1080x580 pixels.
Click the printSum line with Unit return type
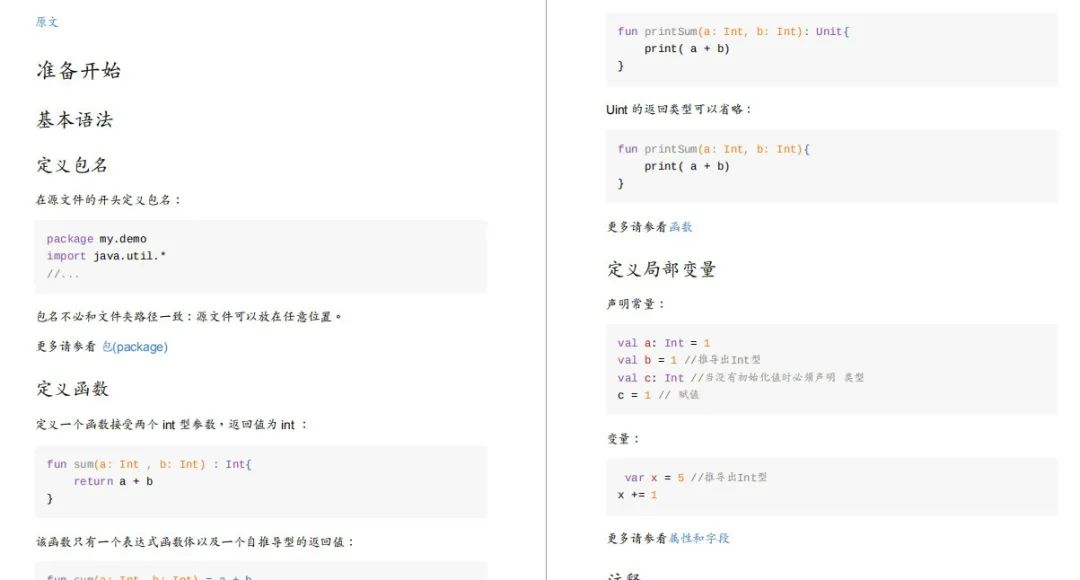733,32
